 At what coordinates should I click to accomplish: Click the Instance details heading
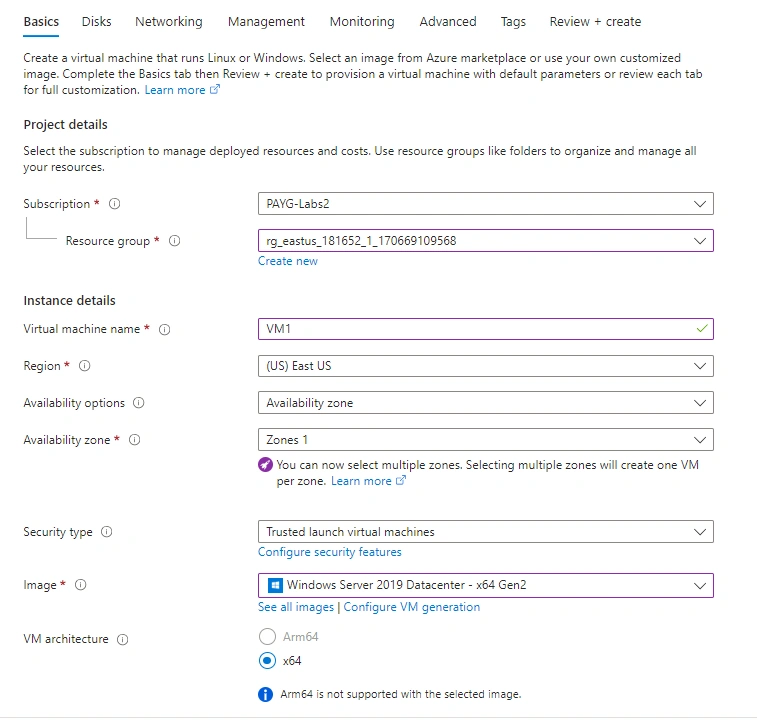(70, 300)
